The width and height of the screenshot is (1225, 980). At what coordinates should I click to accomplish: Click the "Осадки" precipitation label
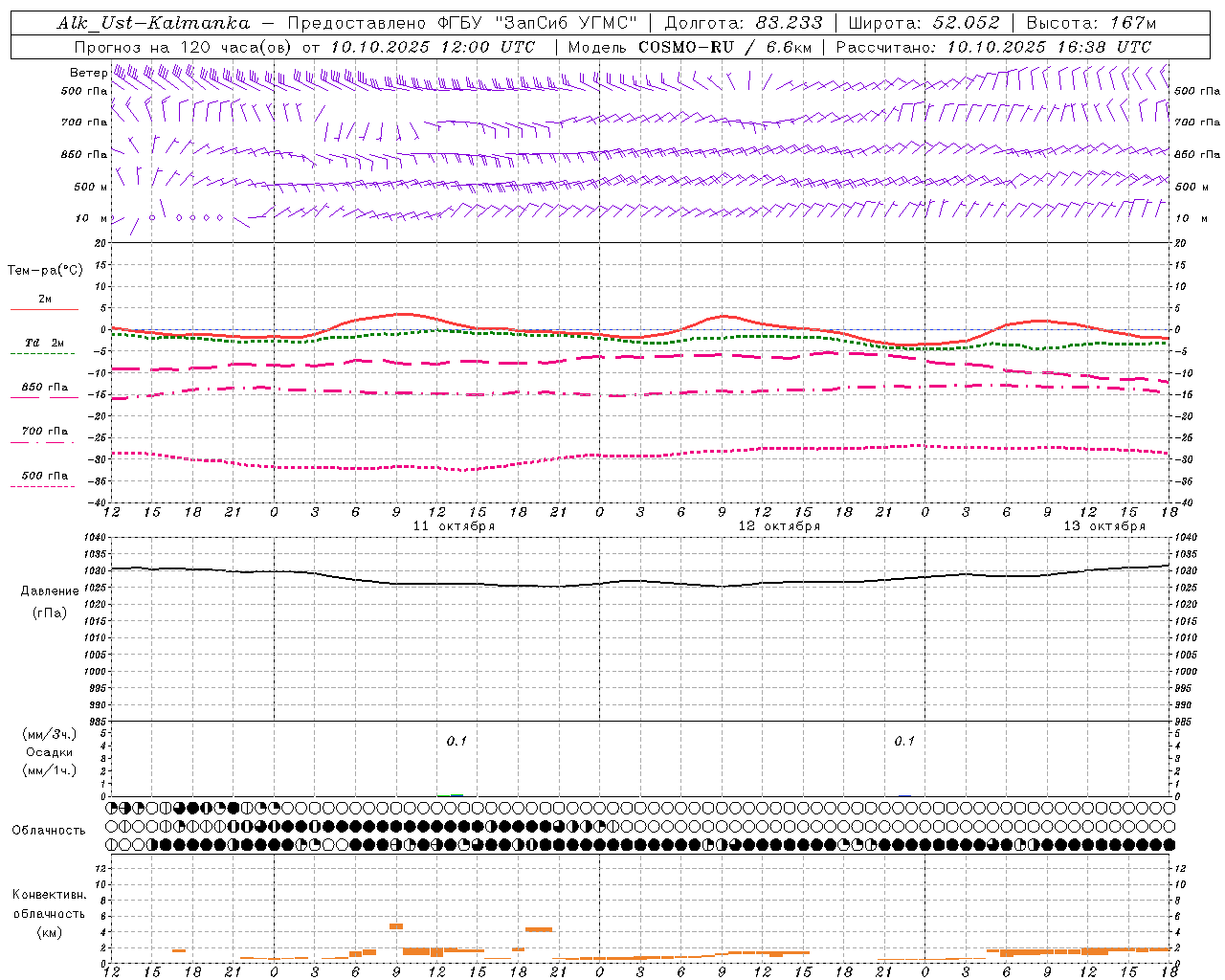(x=50, y=752)
